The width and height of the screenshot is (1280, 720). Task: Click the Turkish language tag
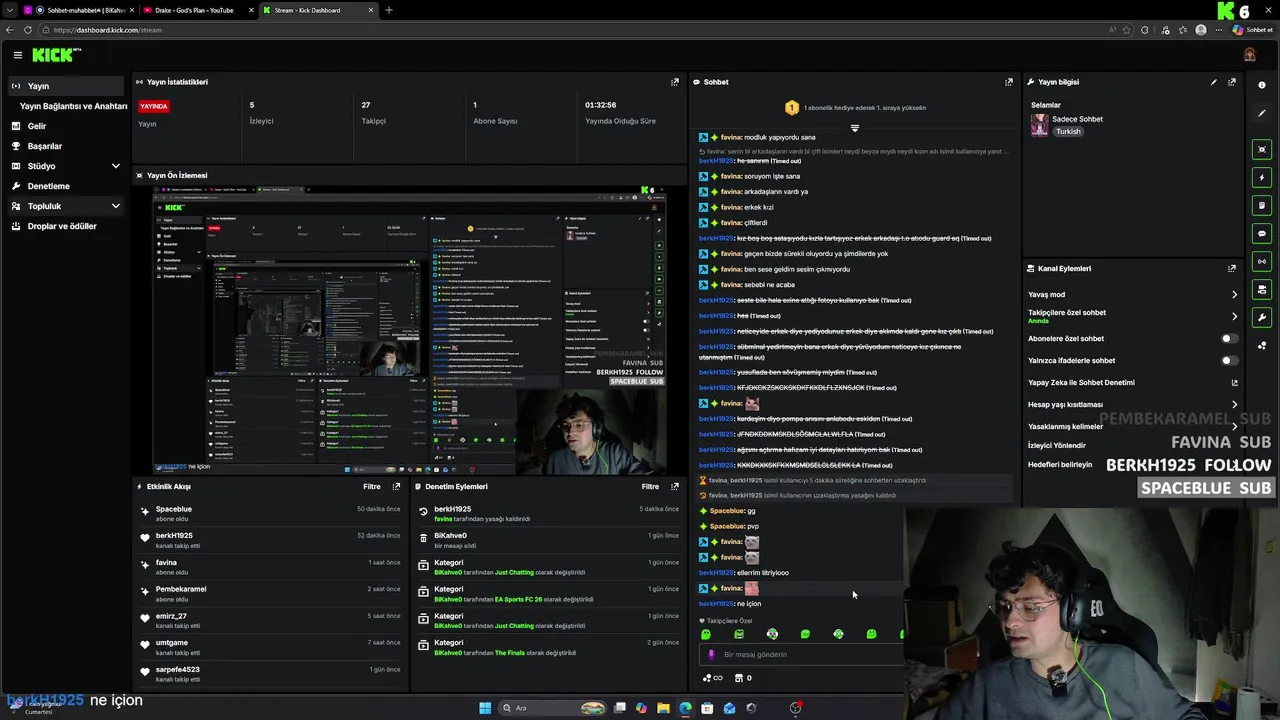pyautogui.click(x=1068, y=131)
